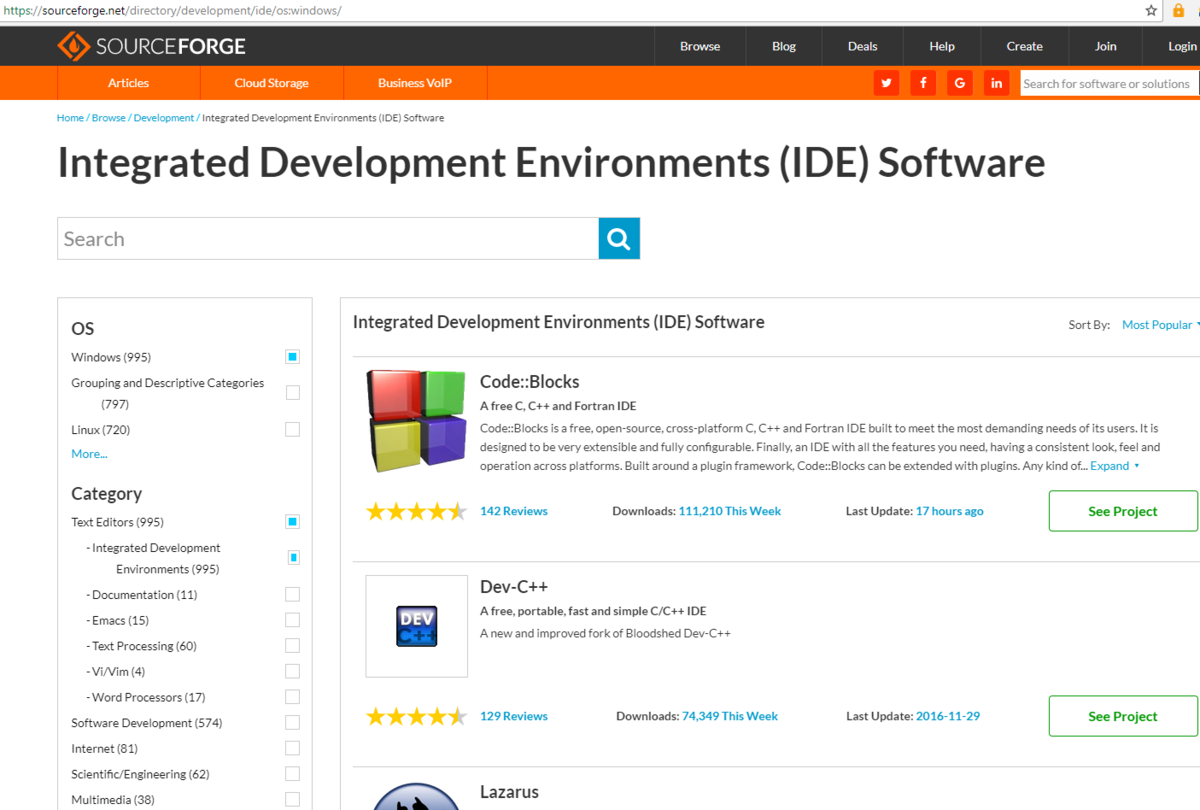Open the 142 Reviews link
1200x810 pixels.
pyautogui.click(x=514, y=511)
